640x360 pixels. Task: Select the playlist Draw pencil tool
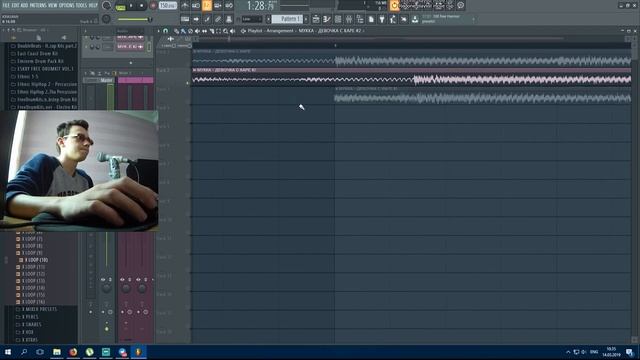(176, 31)
